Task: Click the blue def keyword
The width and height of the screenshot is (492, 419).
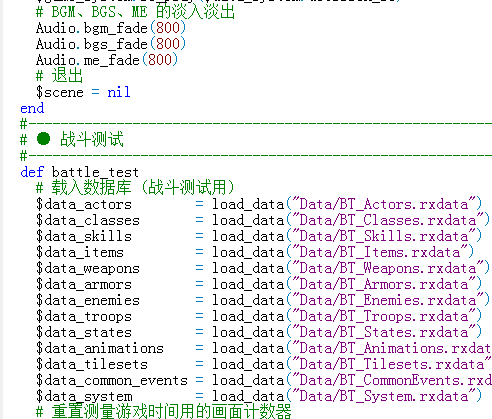Action: coord(32,172)
